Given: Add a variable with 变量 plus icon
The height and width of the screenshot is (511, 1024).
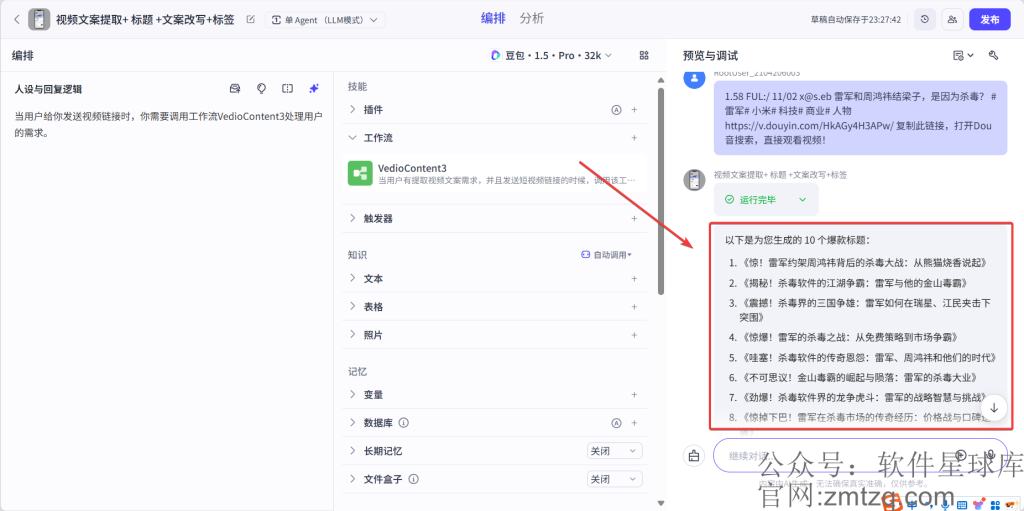Looking at the screenshot, I should [634, 395].
